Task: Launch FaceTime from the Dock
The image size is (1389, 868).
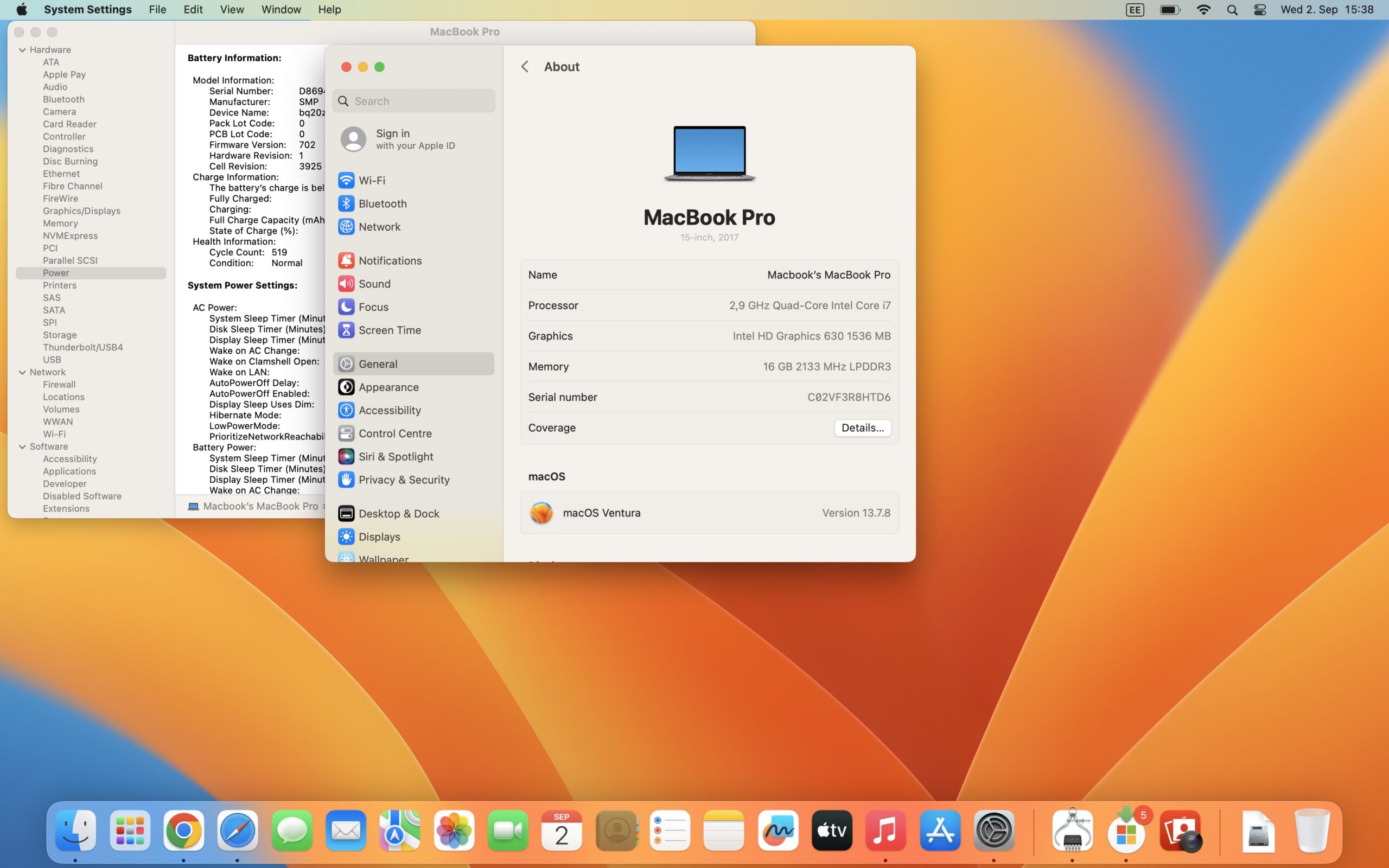Action: tap(508, 830)
